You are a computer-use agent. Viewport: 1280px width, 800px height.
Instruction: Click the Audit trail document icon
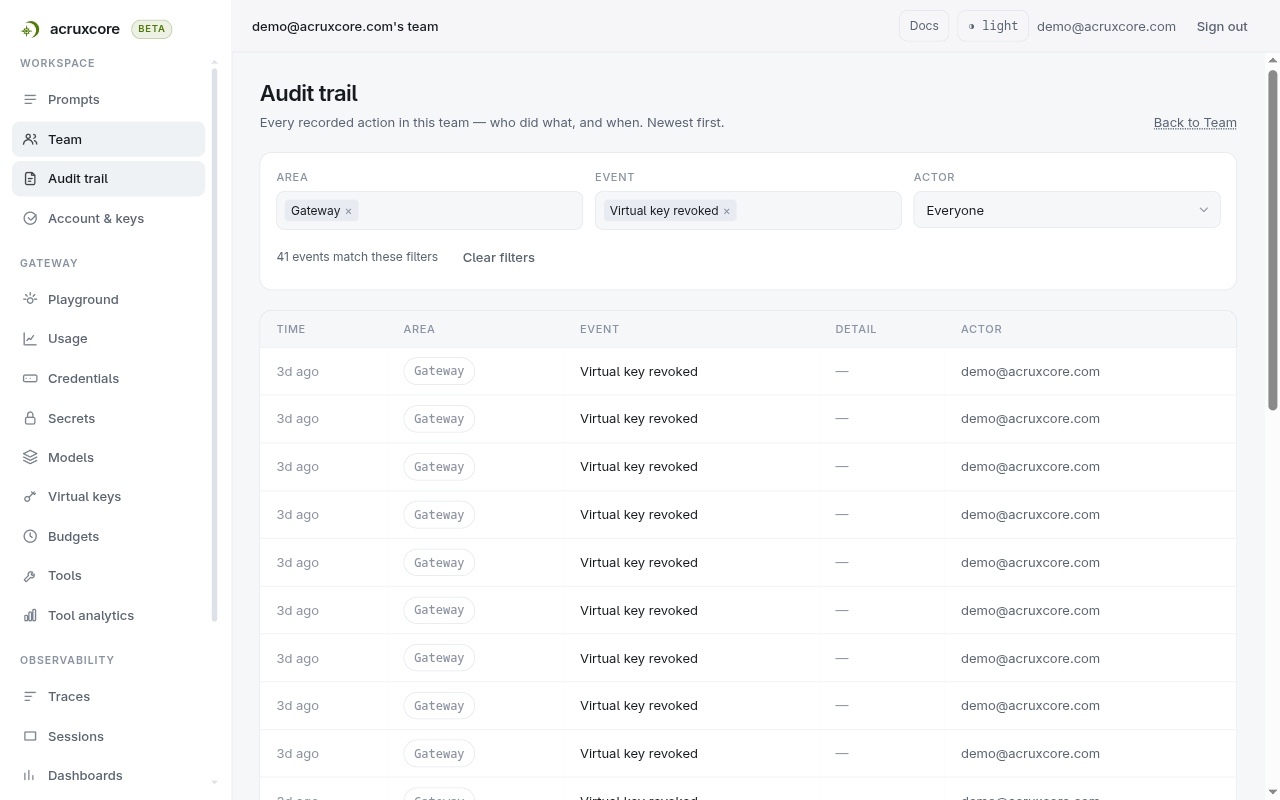click(30, 178)
